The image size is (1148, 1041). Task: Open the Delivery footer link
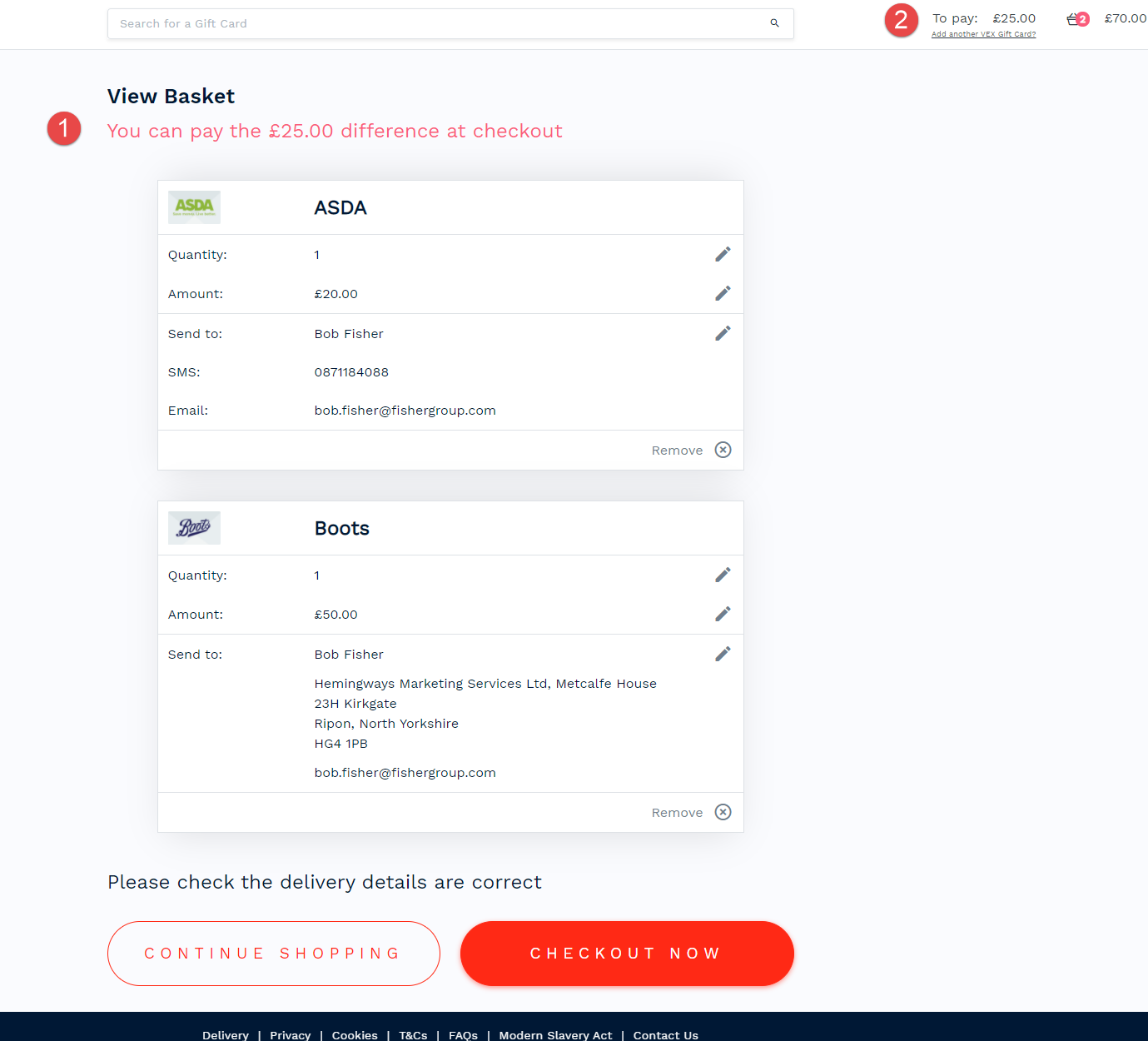[x=226, y=1035]
